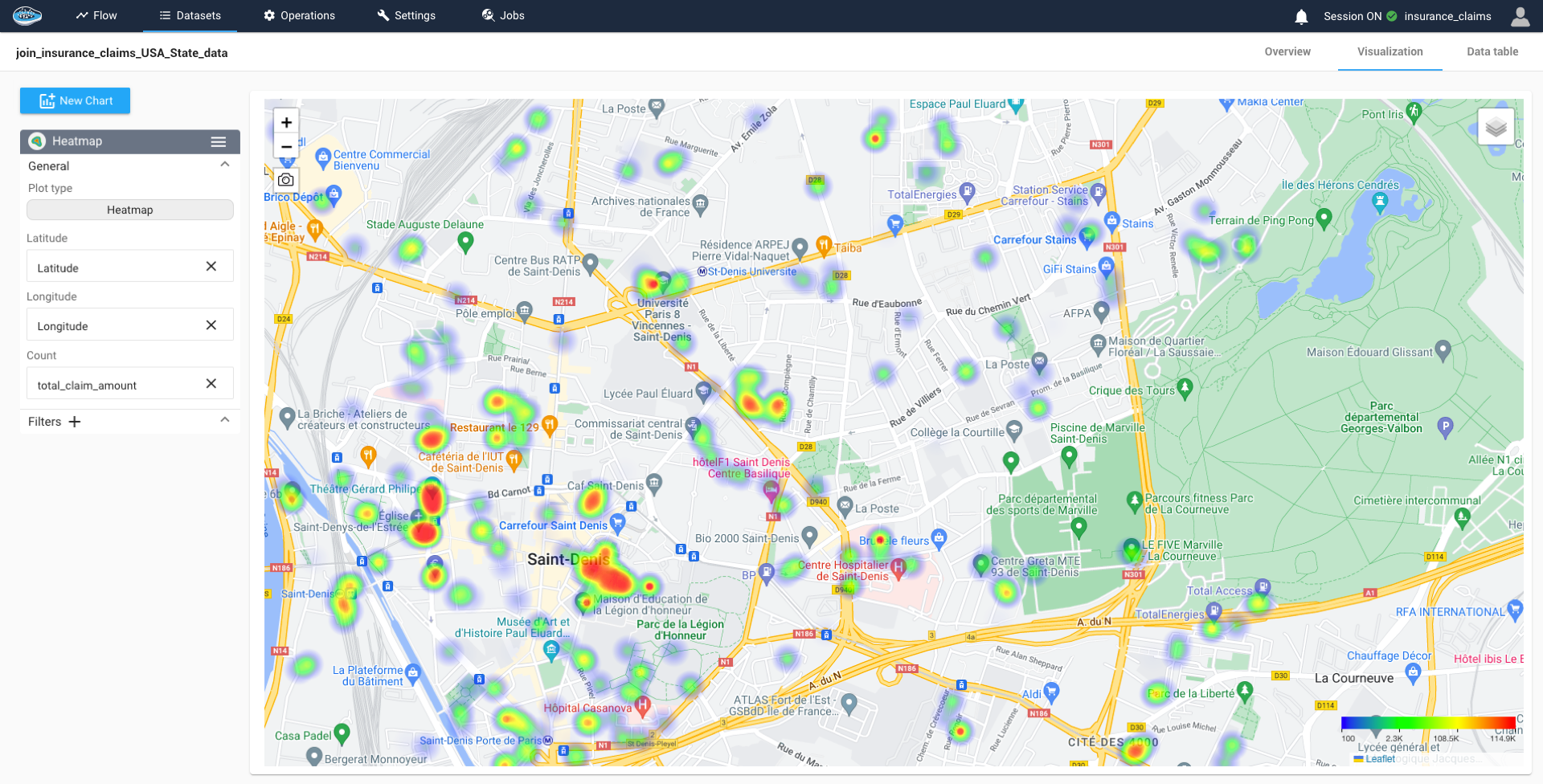This screenshot has width=1543, height=784.
Task: Collapse the General section
Action: click(225, 165)
